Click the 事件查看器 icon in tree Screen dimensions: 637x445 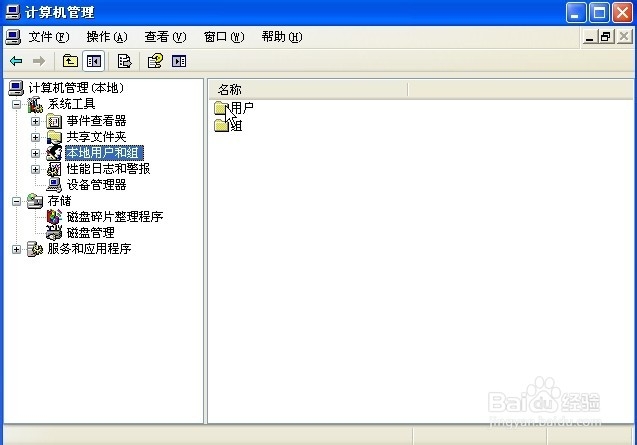click(x=54, y=121)
